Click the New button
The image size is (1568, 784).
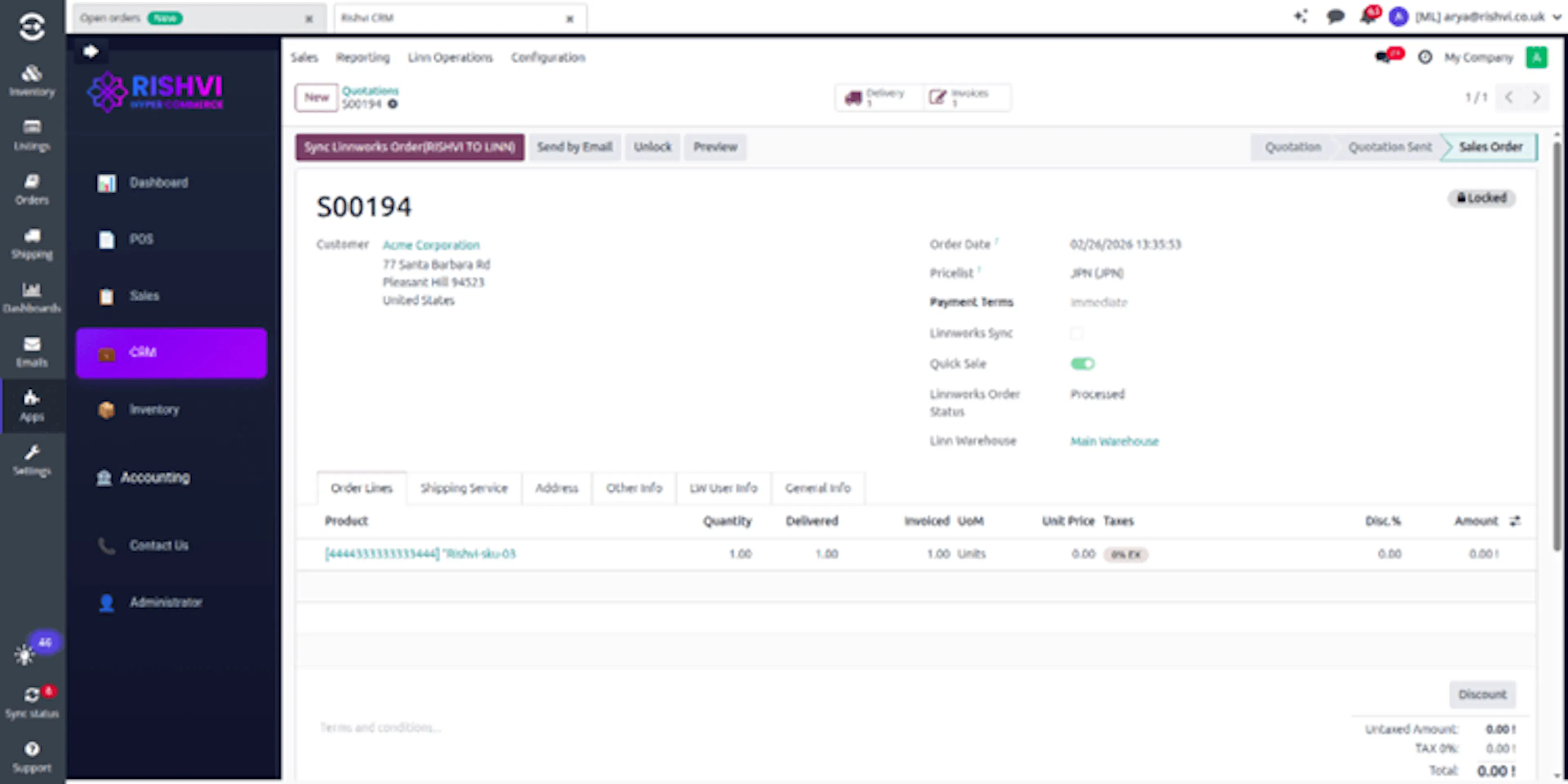tap(316, 98)
